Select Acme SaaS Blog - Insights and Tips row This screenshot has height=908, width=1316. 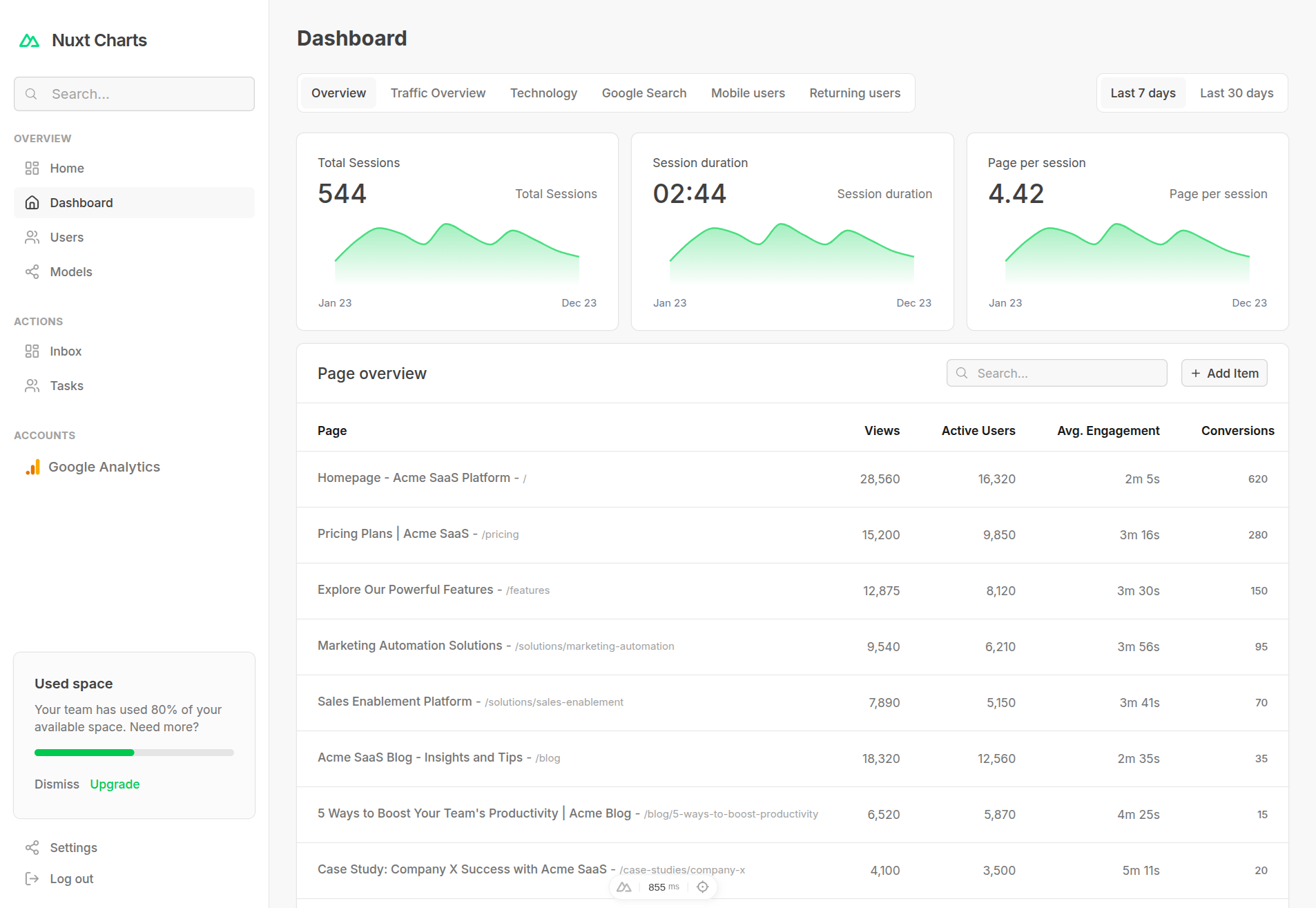pos(793,759)
